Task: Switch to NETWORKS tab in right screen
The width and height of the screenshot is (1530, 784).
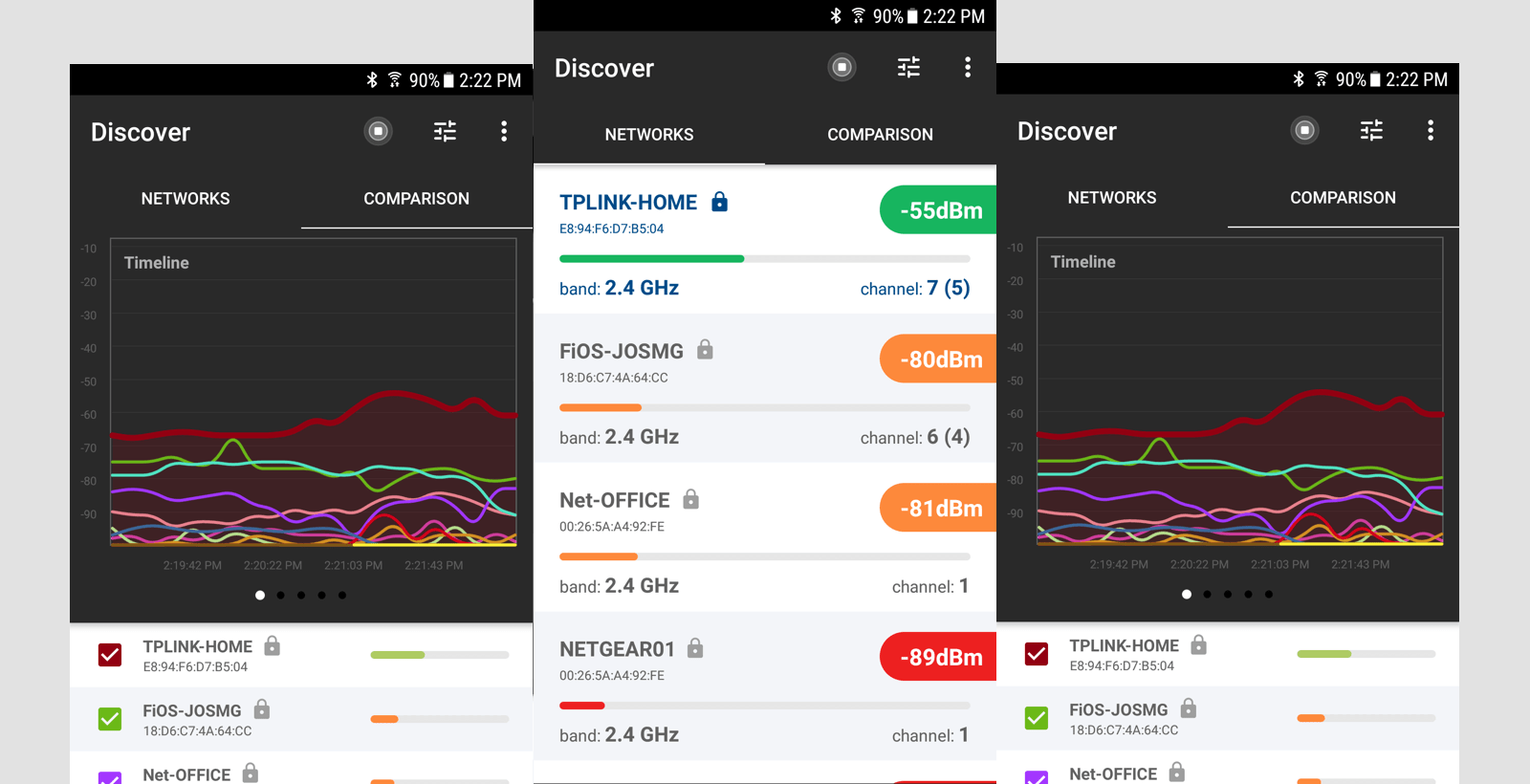Action: click(1112, 198)
